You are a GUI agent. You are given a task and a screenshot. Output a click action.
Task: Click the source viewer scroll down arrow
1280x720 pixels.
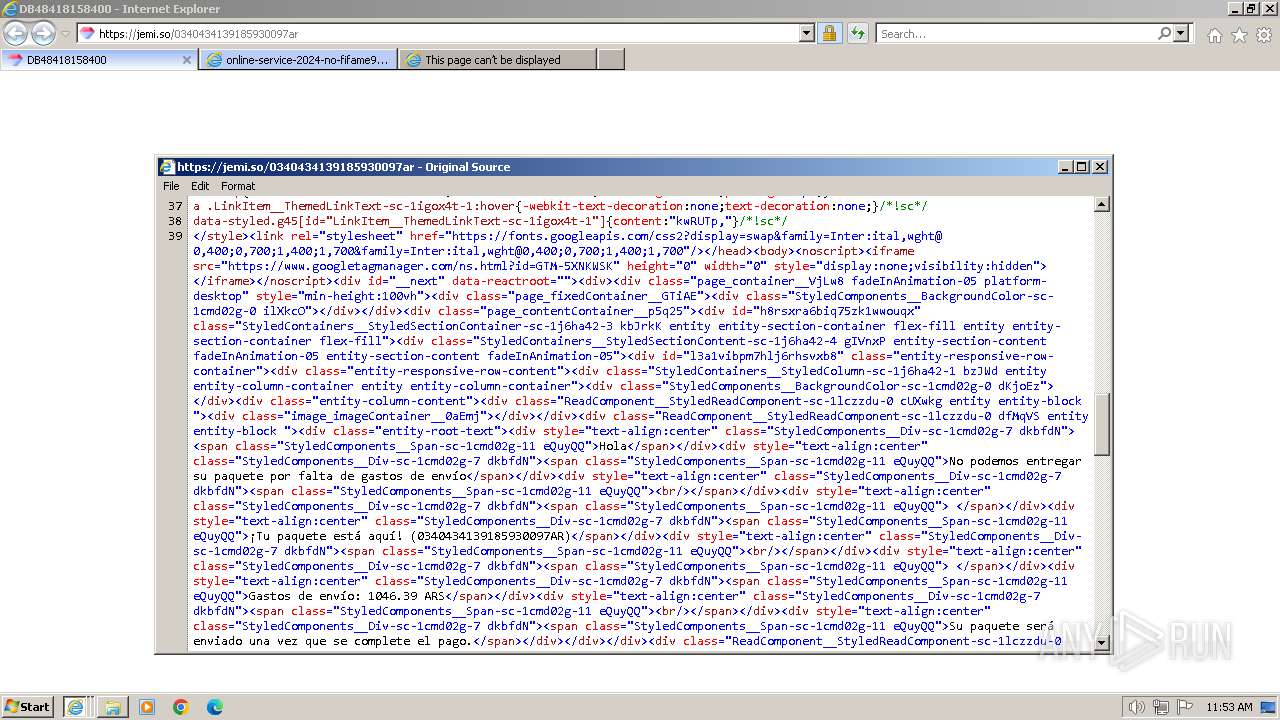pyautogui.click(x=1102, y=642)
